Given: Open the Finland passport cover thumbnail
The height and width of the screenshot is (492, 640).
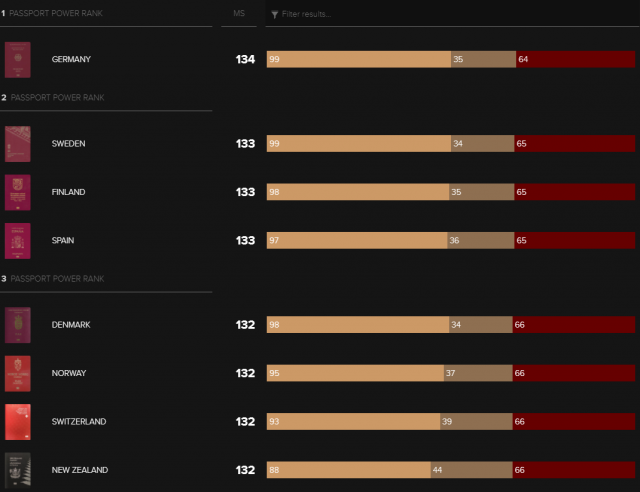Looking at the screenshot, I should (18, 192).
